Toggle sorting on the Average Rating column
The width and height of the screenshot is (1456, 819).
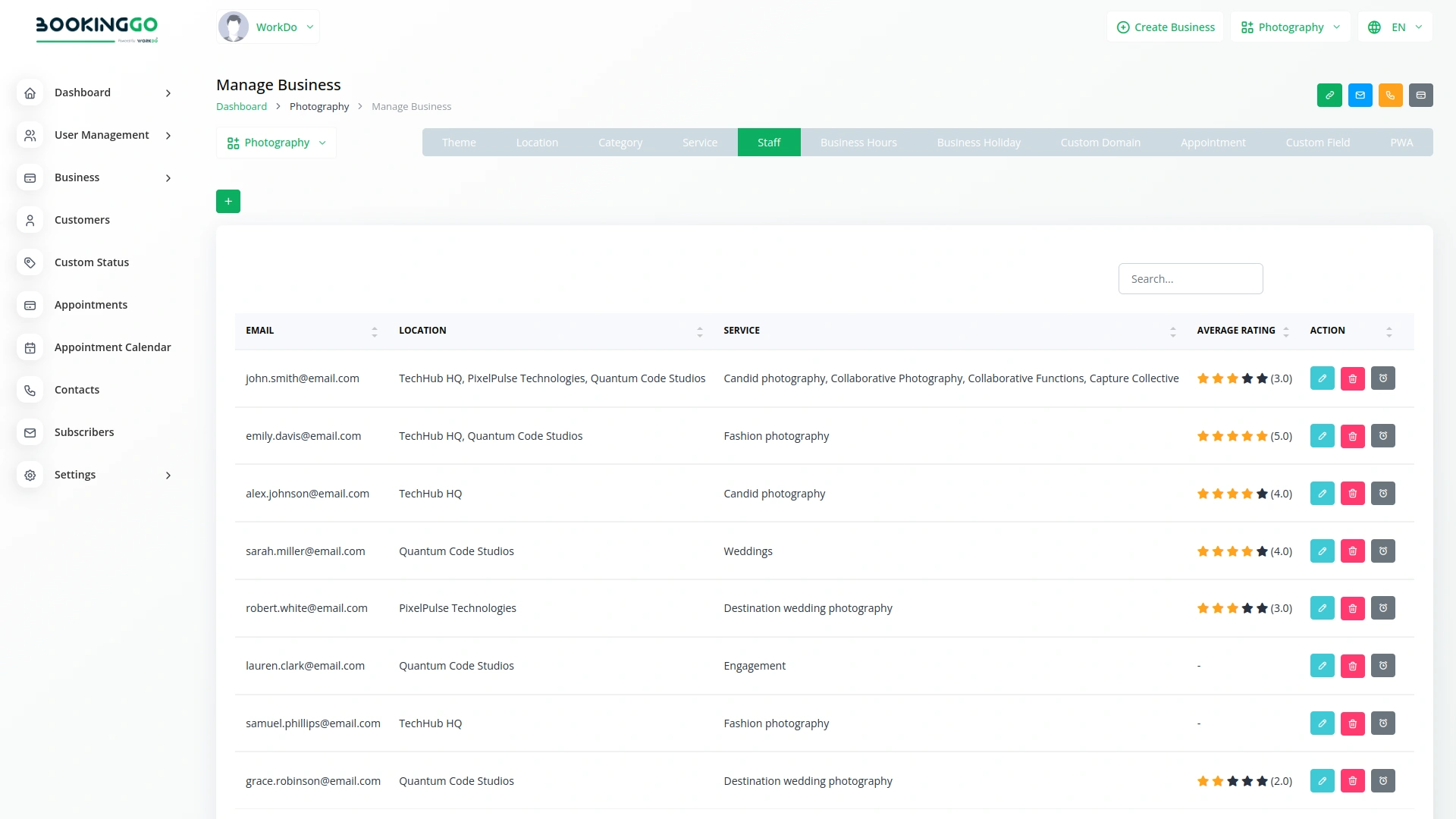1285,331
